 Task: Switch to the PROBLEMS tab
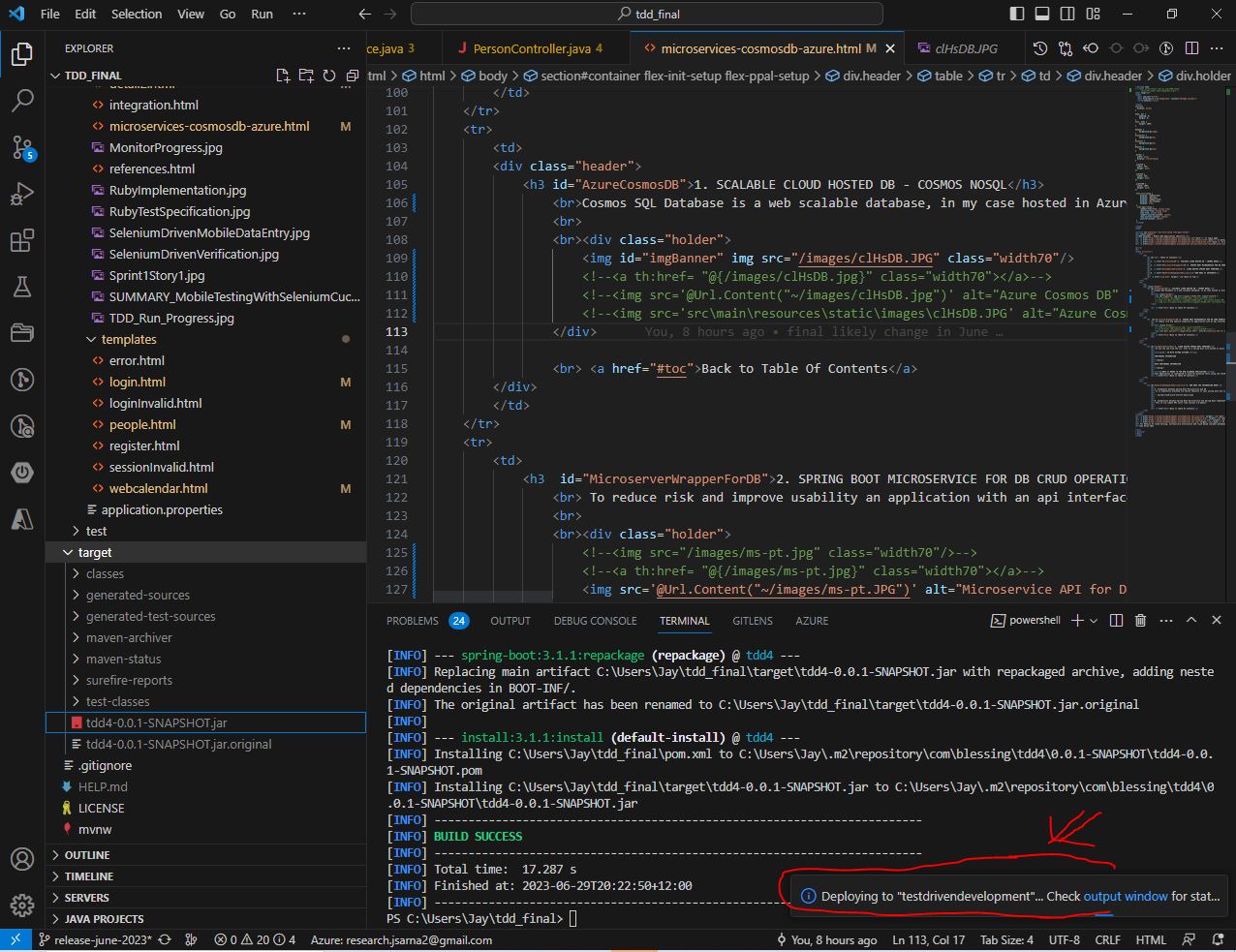413,621
